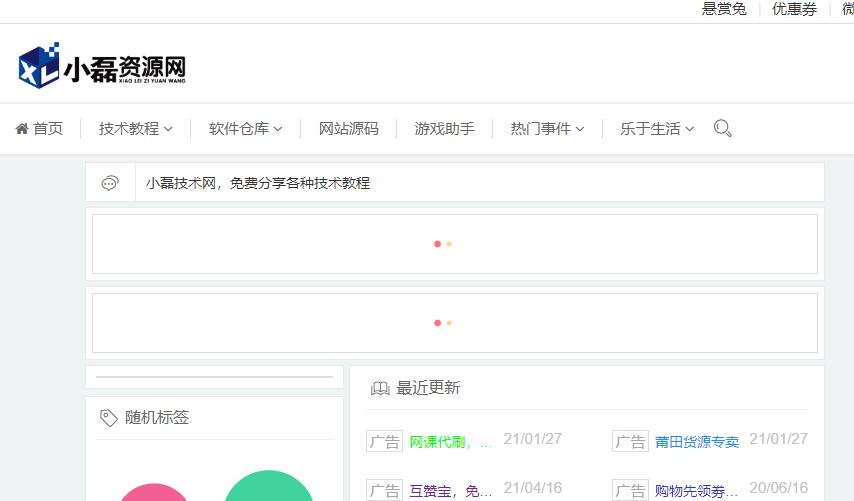Click the 购物先领券 ad link

(696, 491)
